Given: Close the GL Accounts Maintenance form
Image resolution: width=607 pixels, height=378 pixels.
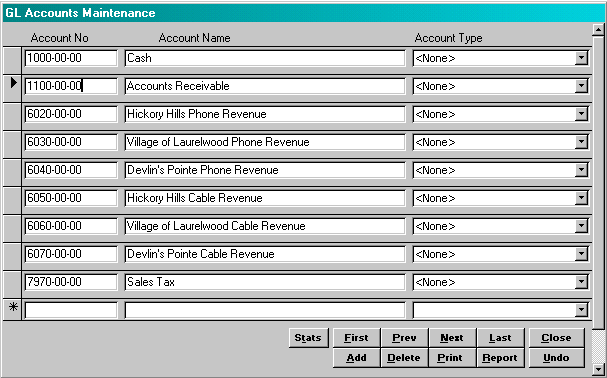Looking at the screenshot, I should [556, 338].
